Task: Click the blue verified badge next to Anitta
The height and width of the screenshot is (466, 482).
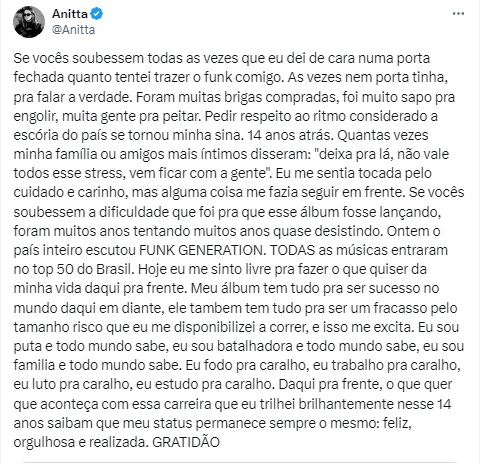Action: [97, 14]
